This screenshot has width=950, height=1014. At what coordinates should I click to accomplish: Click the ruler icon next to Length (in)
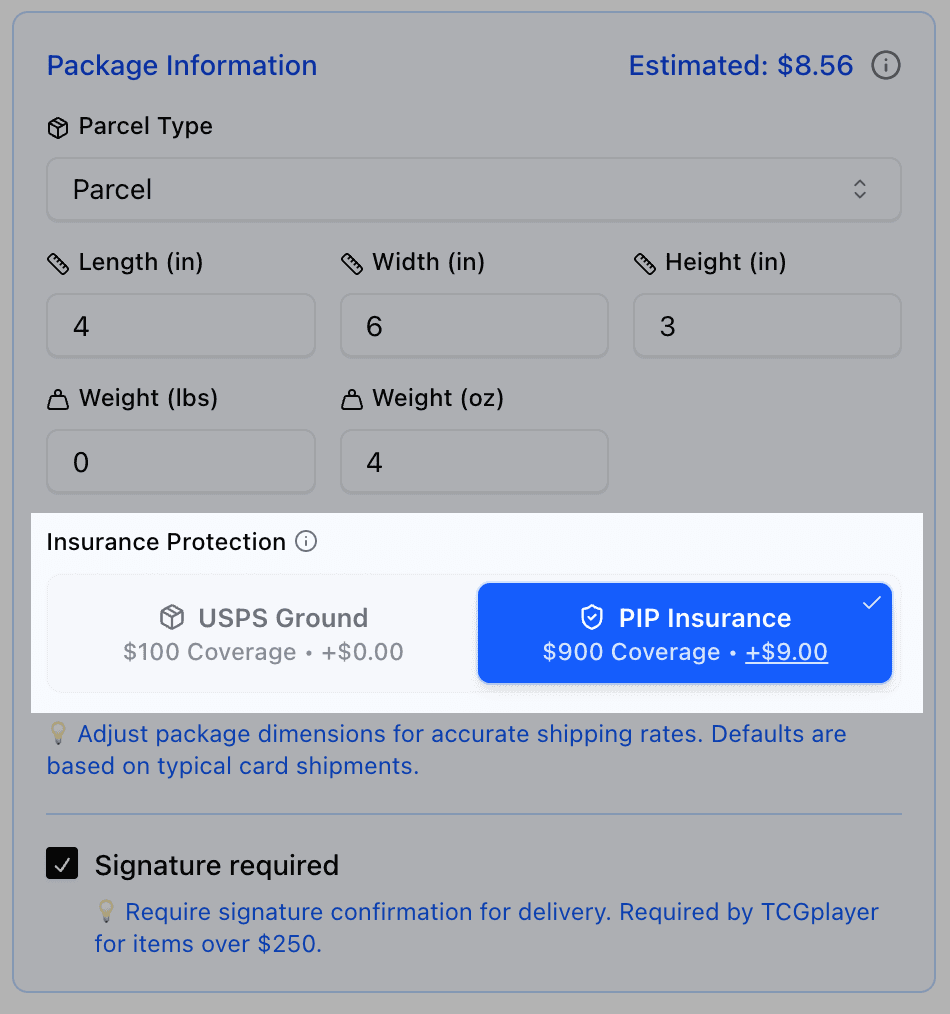coord(57,262)
